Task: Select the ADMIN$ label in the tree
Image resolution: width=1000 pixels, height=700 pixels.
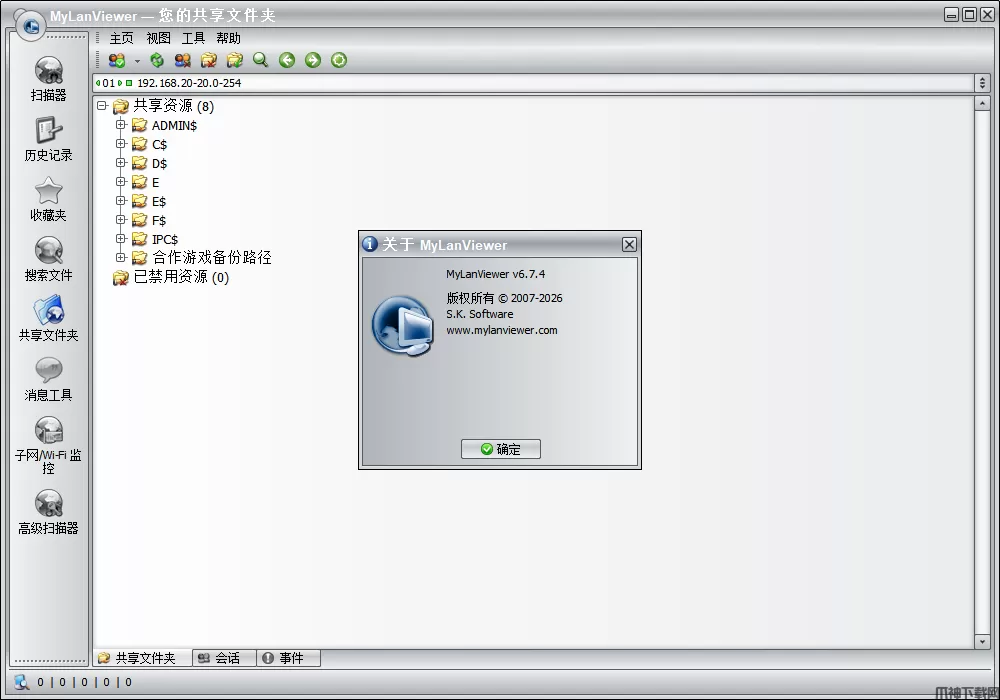Action: (x=174, y=126)
